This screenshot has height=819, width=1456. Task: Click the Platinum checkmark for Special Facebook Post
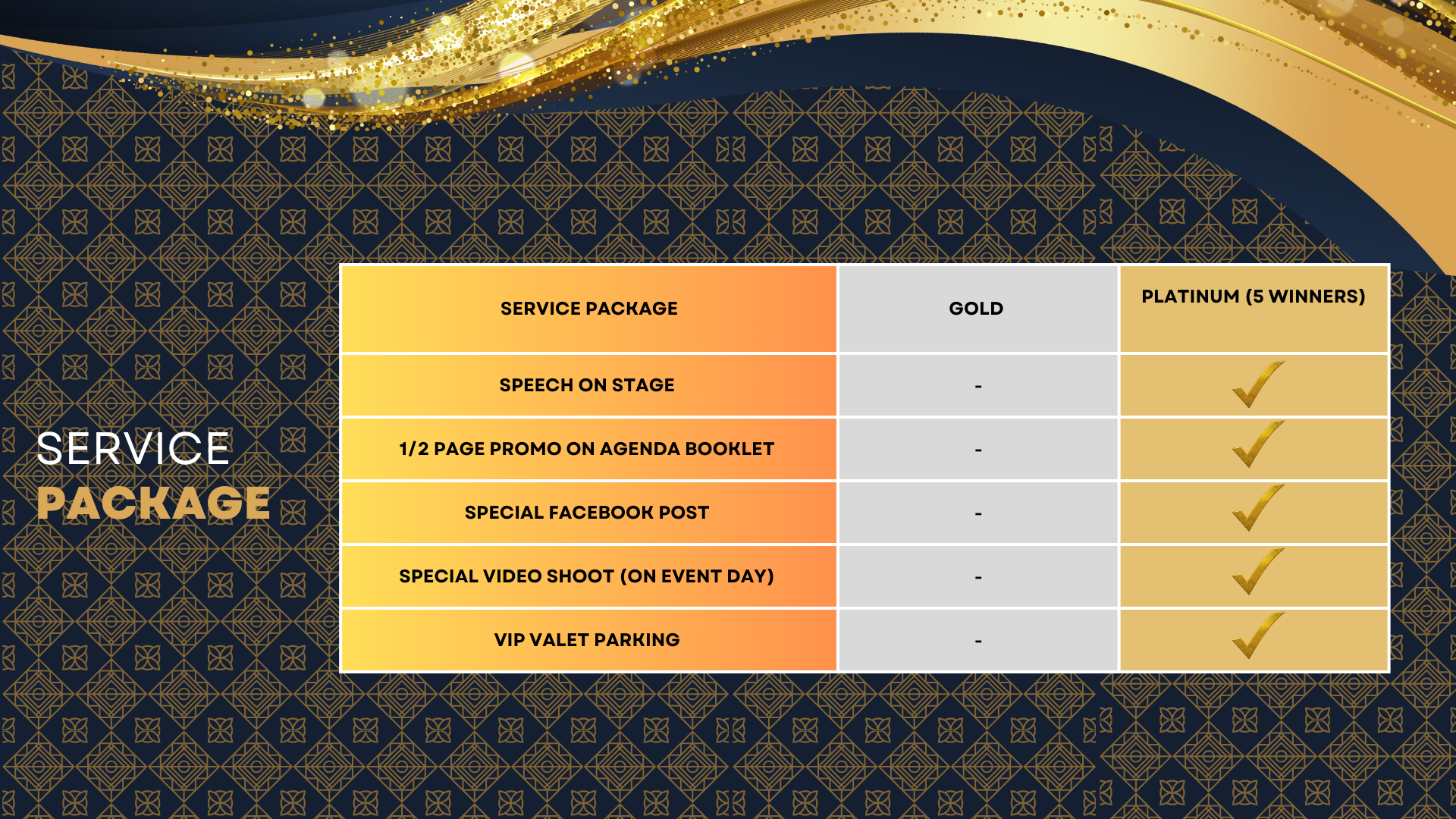pyautogui.click(x=1258, y=508)
